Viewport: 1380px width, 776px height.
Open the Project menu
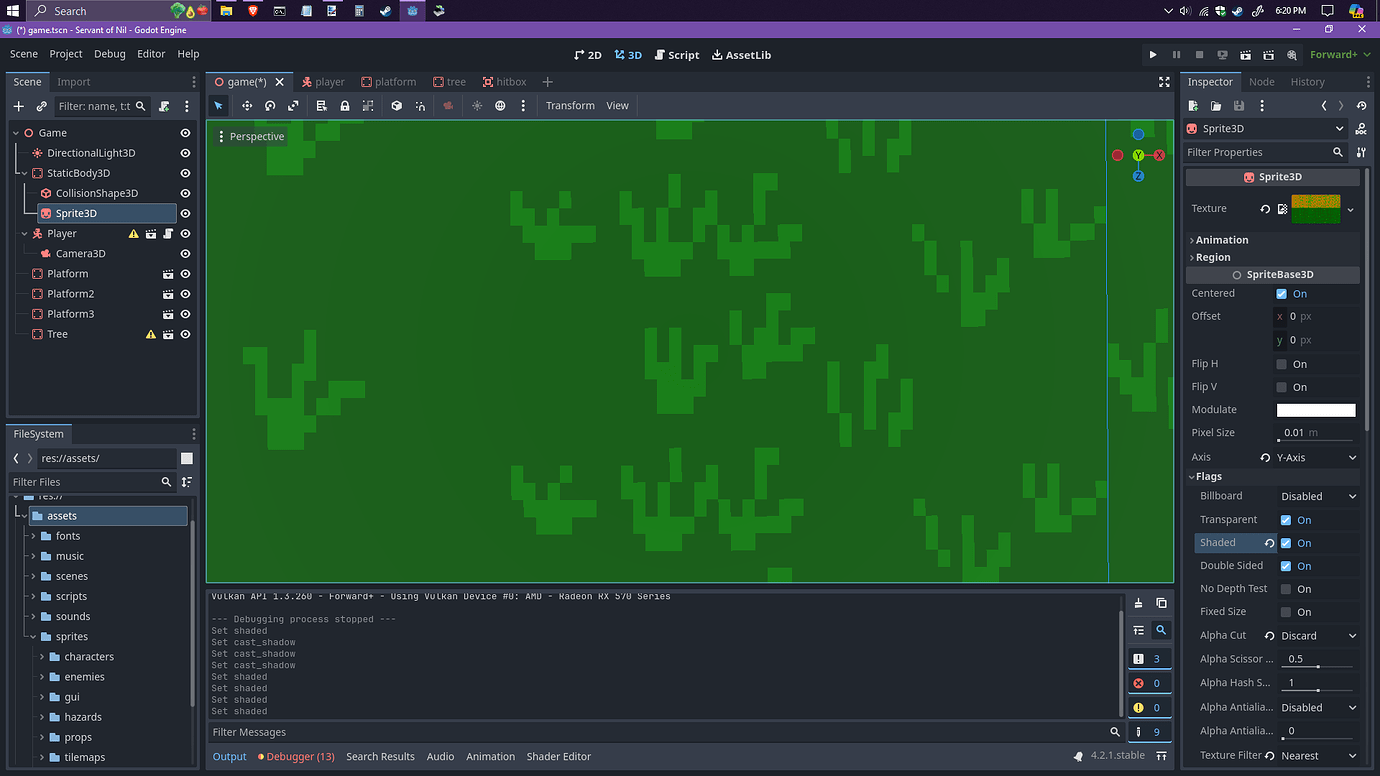pos(66,54)
